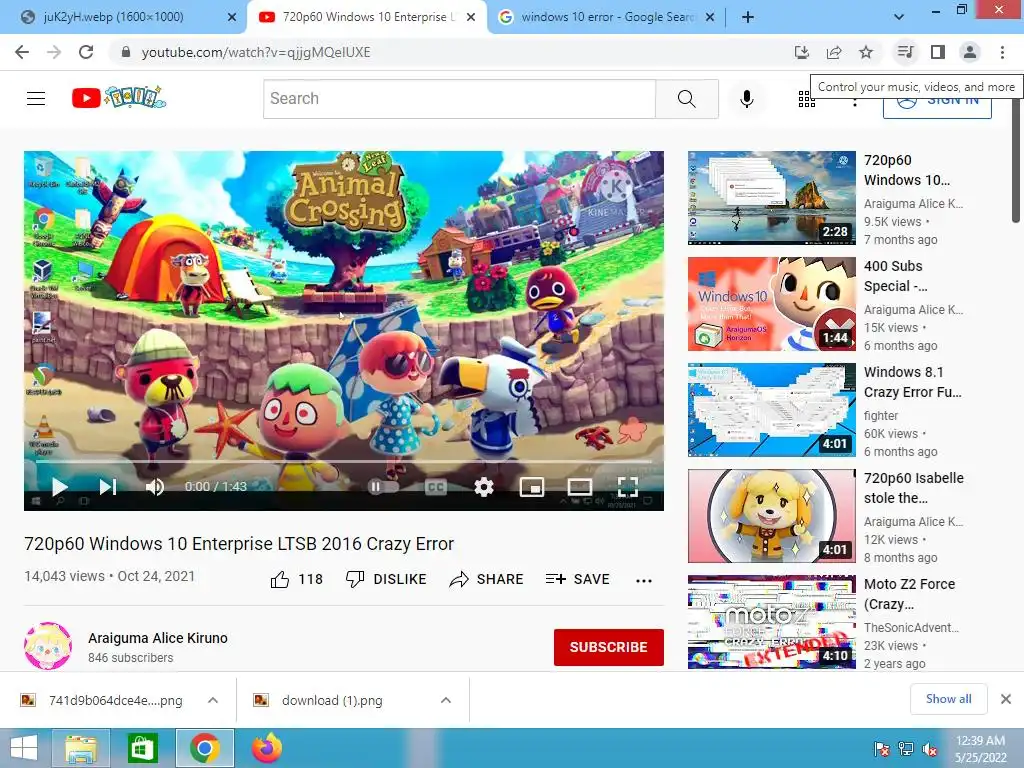Open Windows 8.1 Crazy Error video title
Viewport: 1024px width, 768px height.
coord(912,382)
